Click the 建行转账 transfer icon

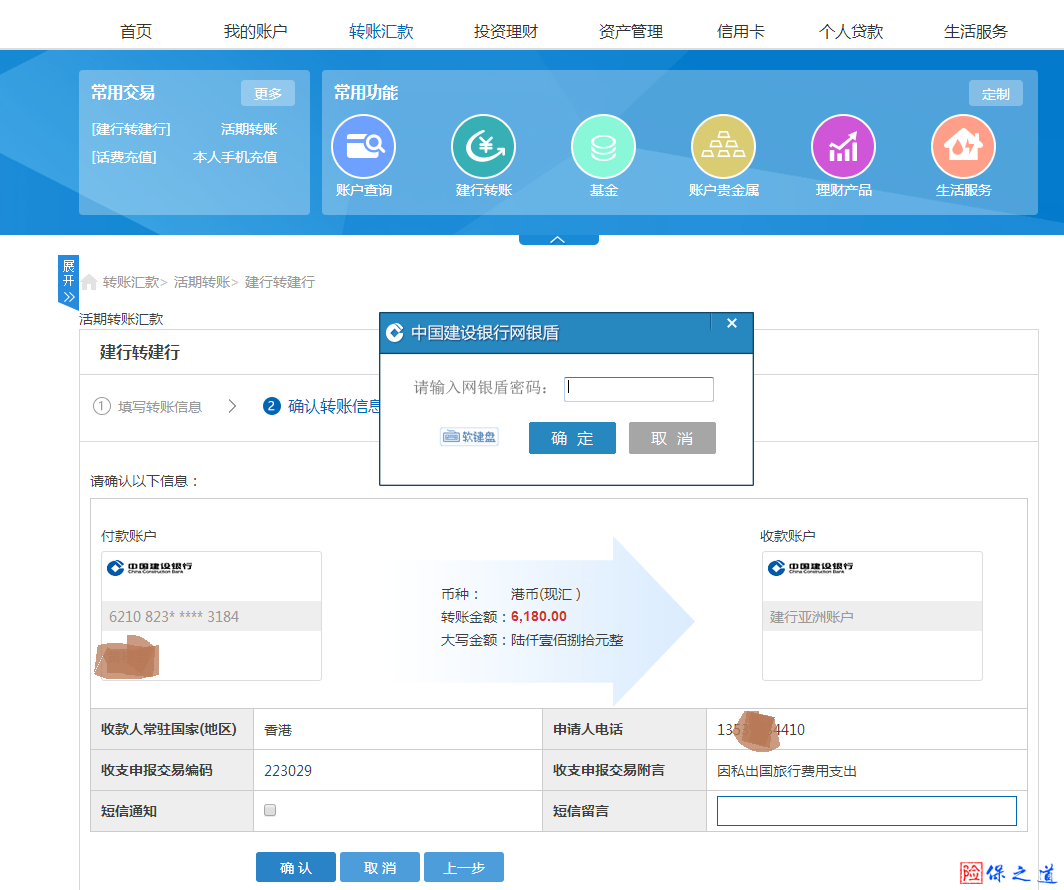tap(483, 147)
